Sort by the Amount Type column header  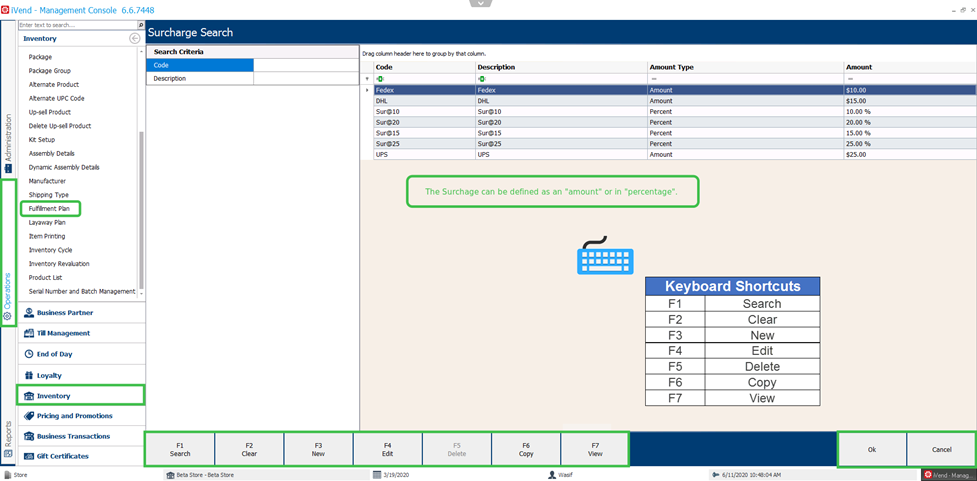745,67
